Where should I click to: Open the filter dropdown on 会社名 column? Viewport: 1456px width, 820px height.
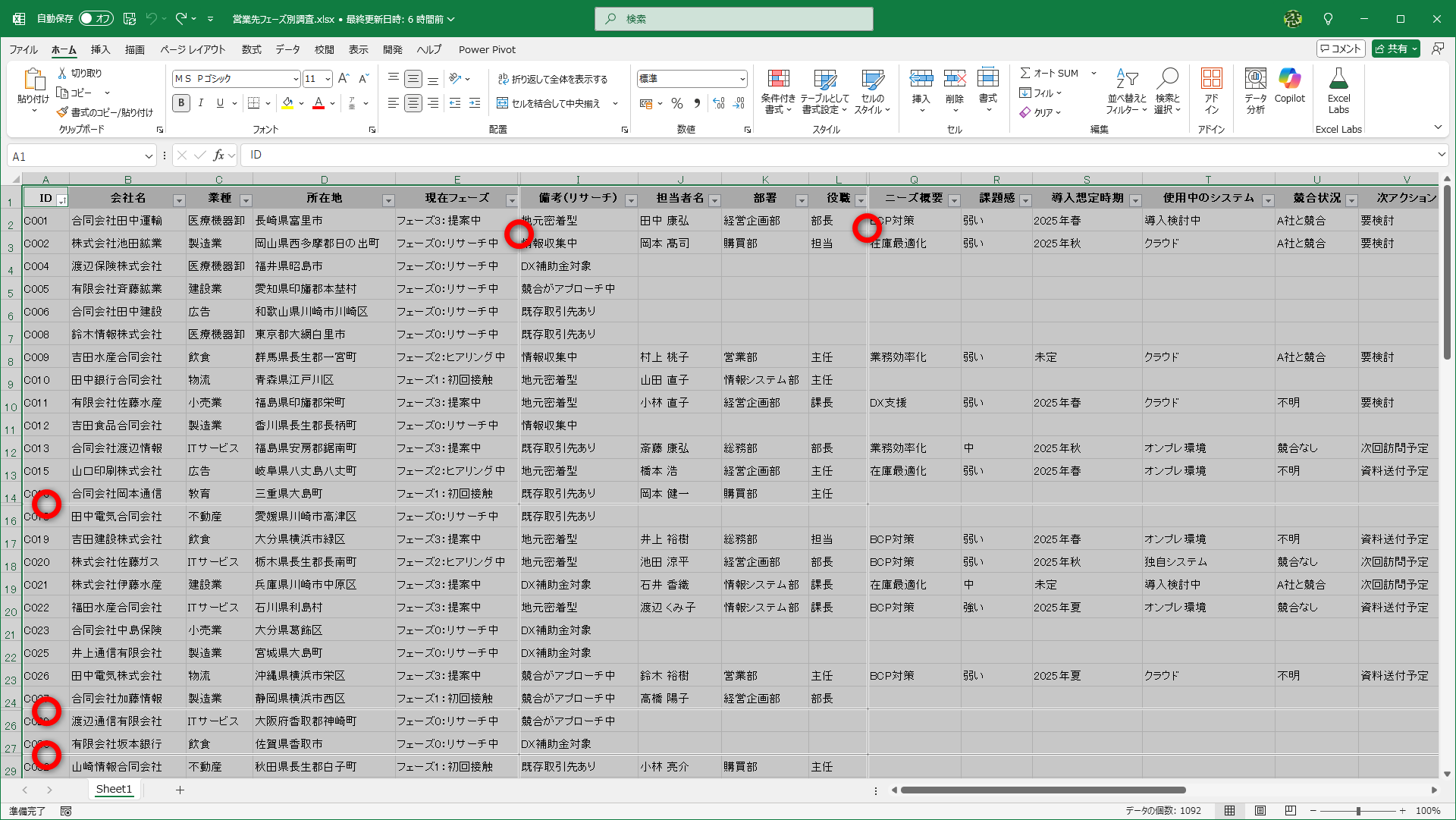tap(180, 200)
